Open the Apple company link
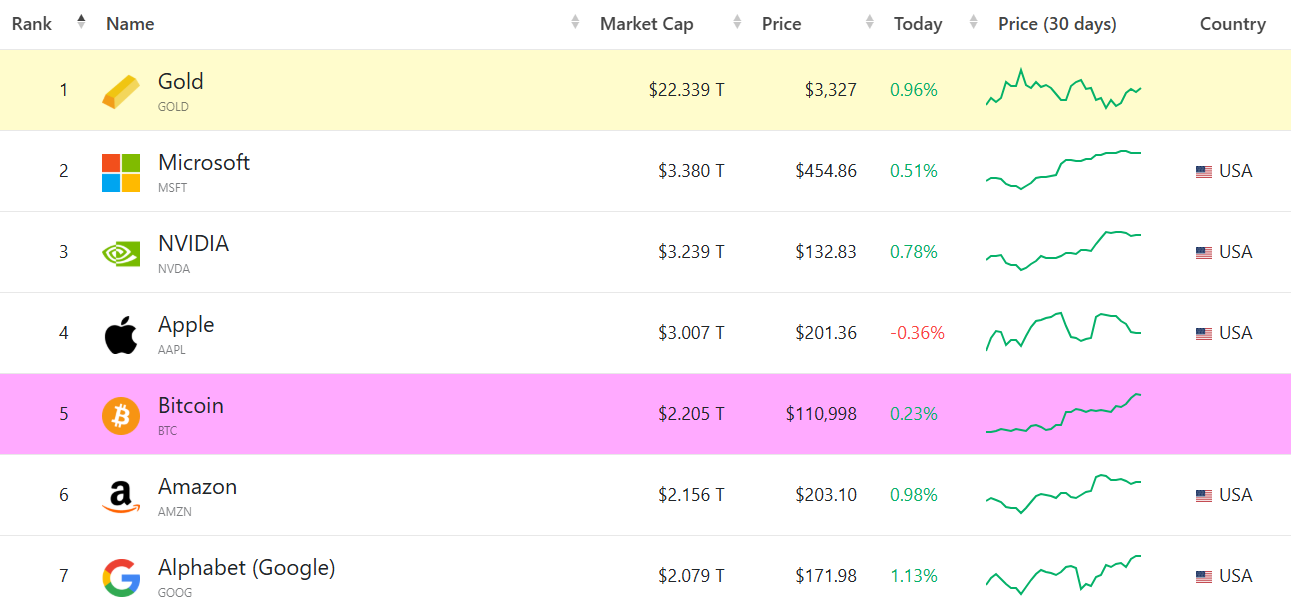 click(186, 325)
